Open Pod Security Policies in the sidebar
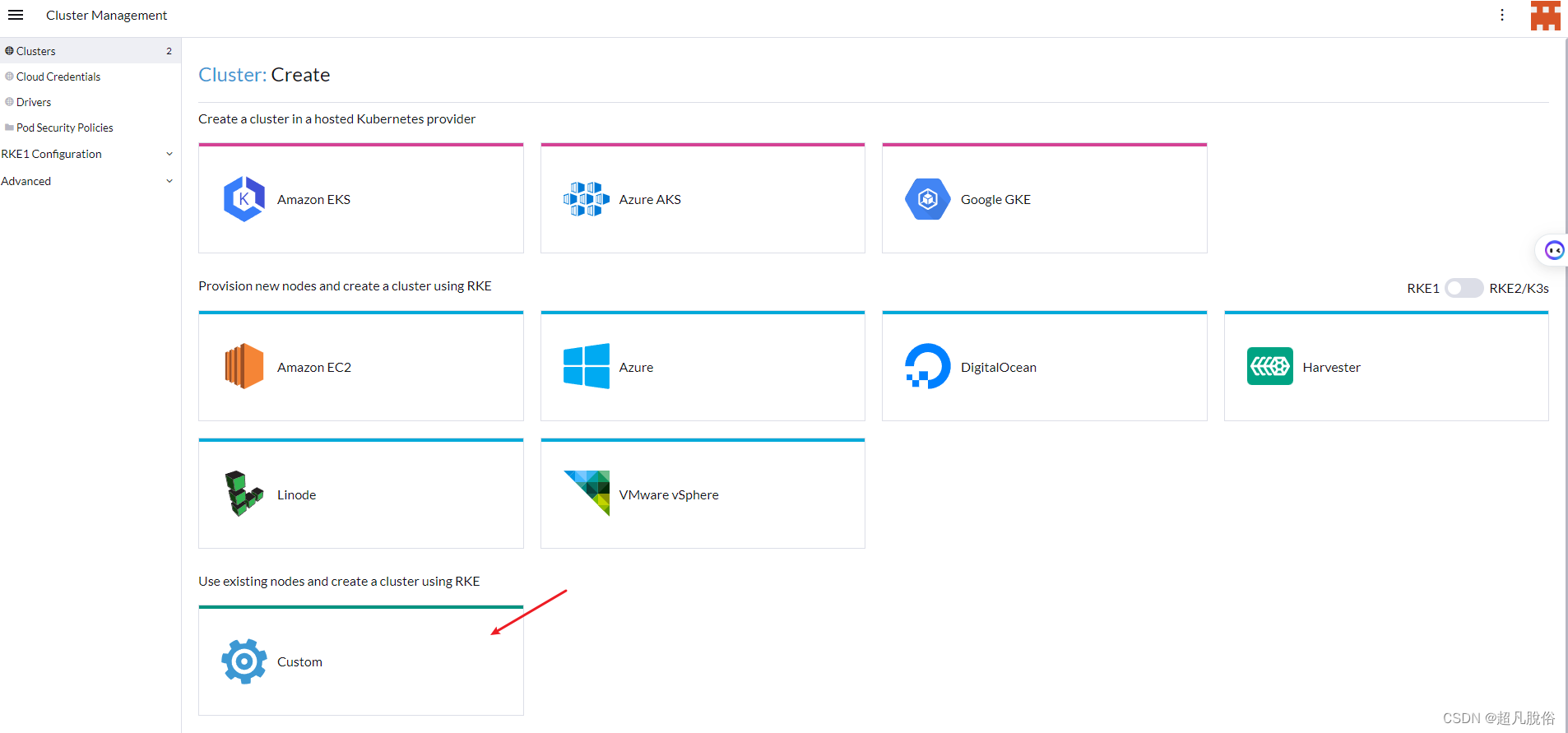The height and width of the screenshot is (733, 1568). point(90,128)
